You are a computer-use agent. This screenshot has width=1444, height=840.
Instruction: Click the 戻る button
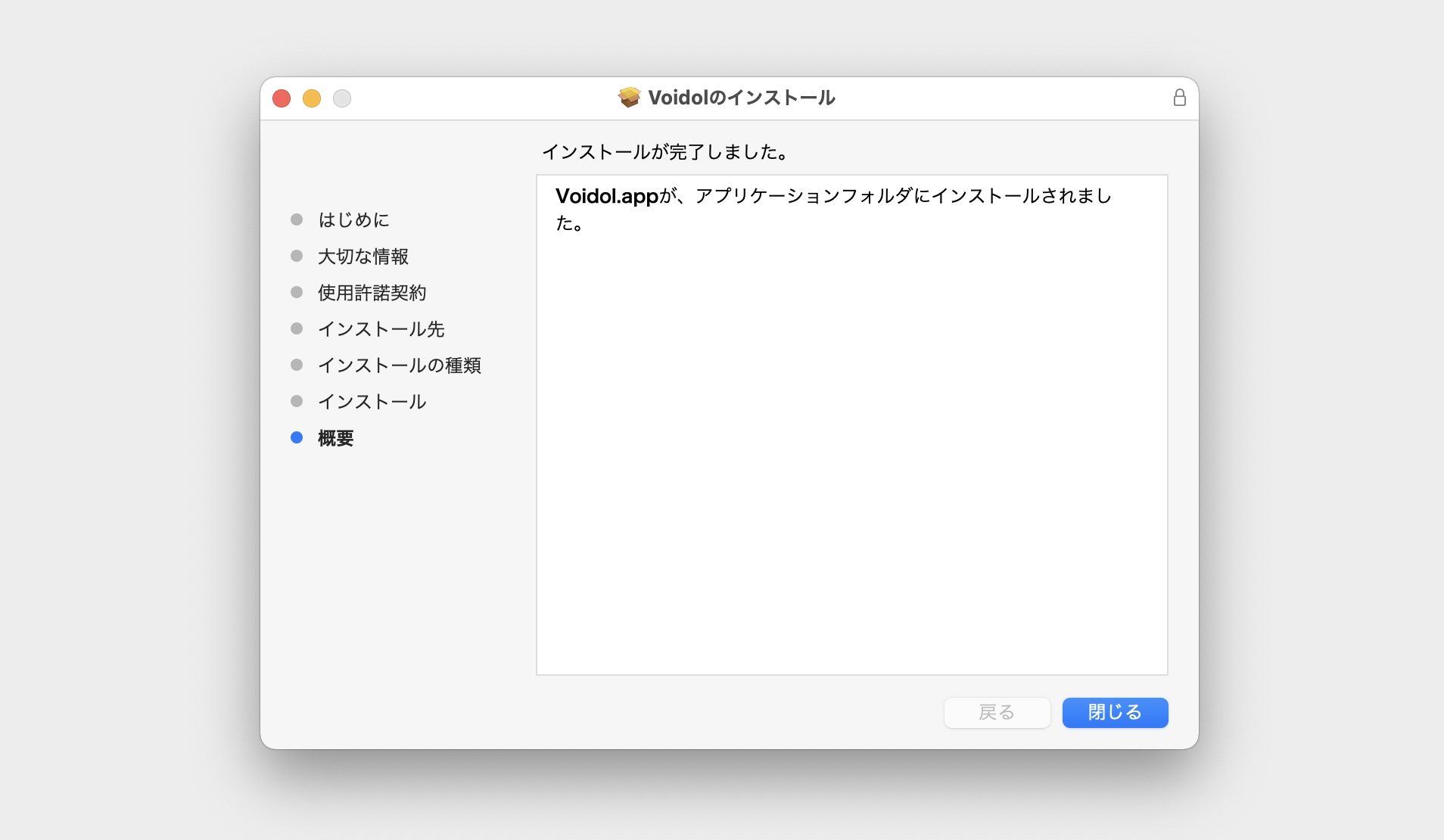997,712
